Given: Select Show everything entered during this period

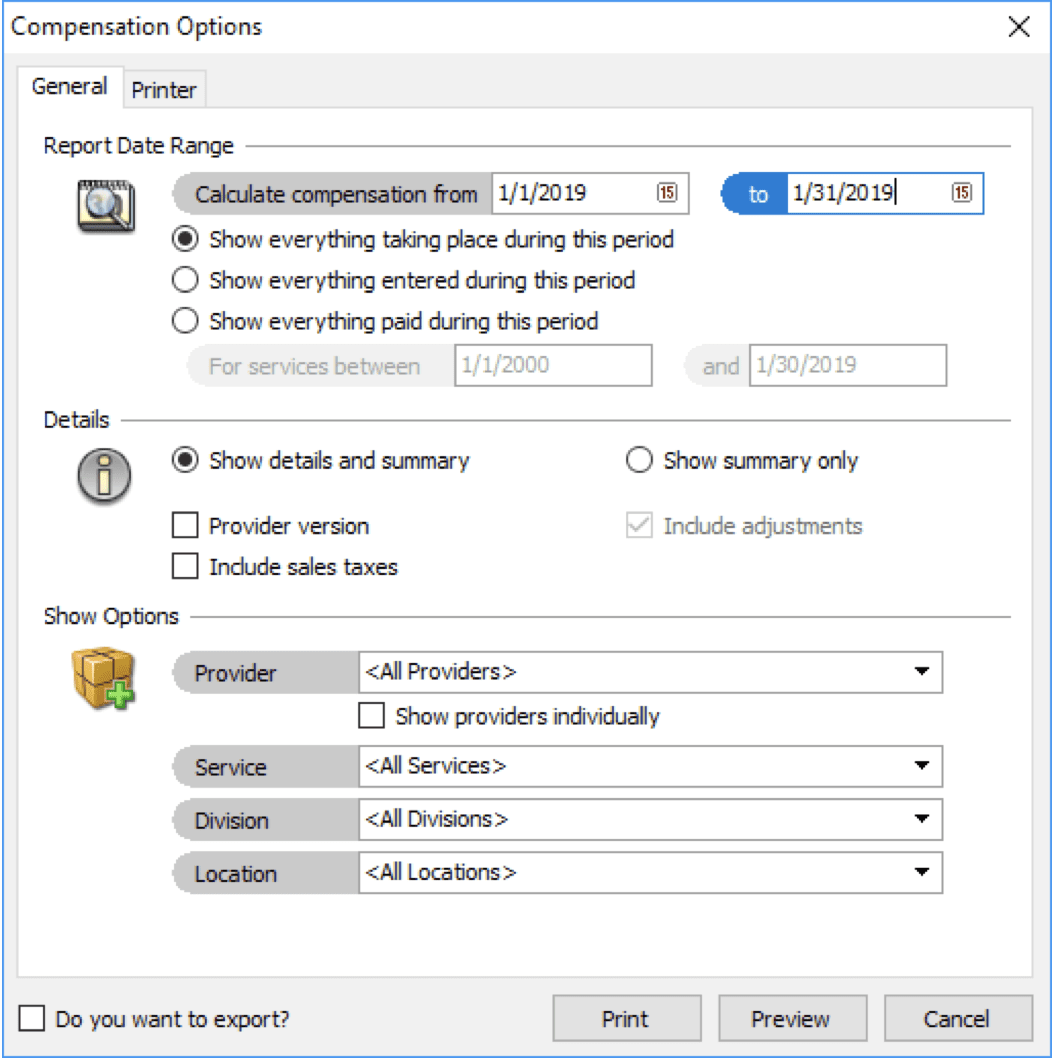Looking at the screenshot, I should (x=185, y=281).
